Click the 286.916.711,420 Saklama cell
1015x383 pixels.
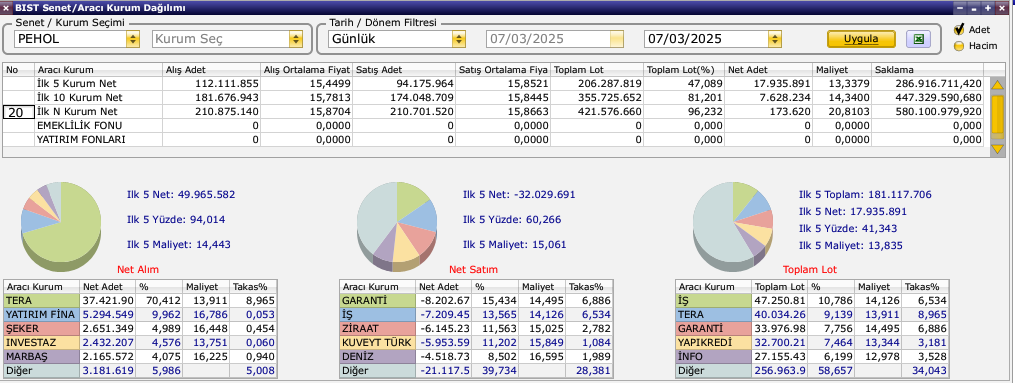pos(928,83)
